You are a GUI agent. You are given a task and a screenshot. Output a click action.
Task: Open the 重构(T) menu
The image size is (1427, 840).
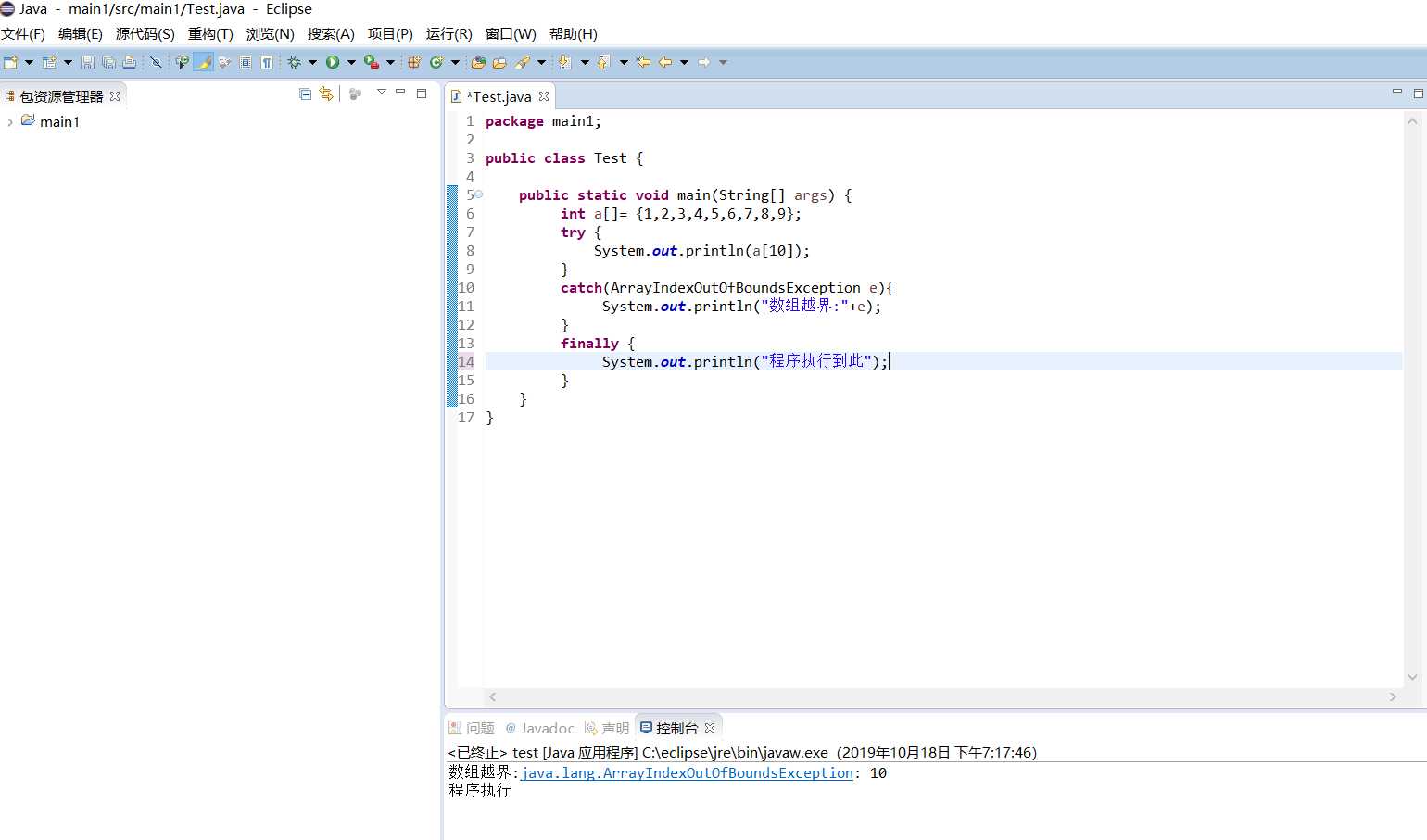(210, 34)
